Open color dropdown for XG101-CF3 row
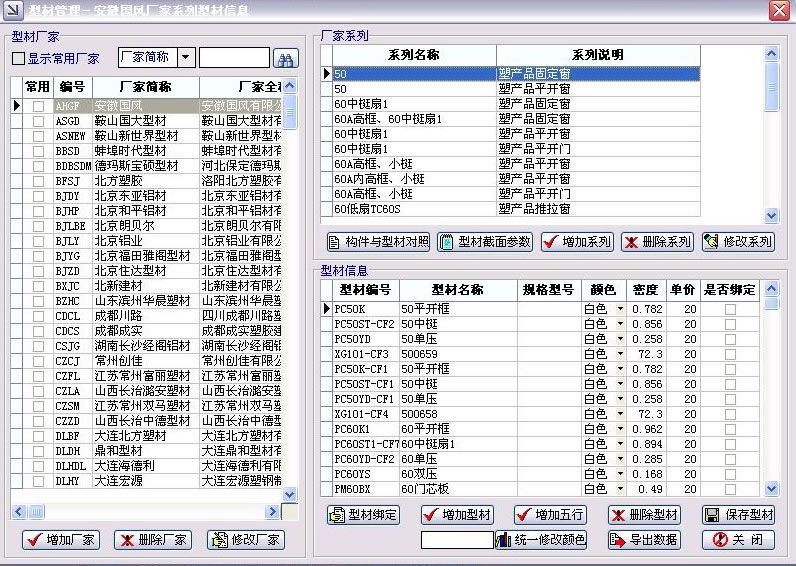Viewport: 796px width, 566px height. pyautogui.click(x=620, y=354)
